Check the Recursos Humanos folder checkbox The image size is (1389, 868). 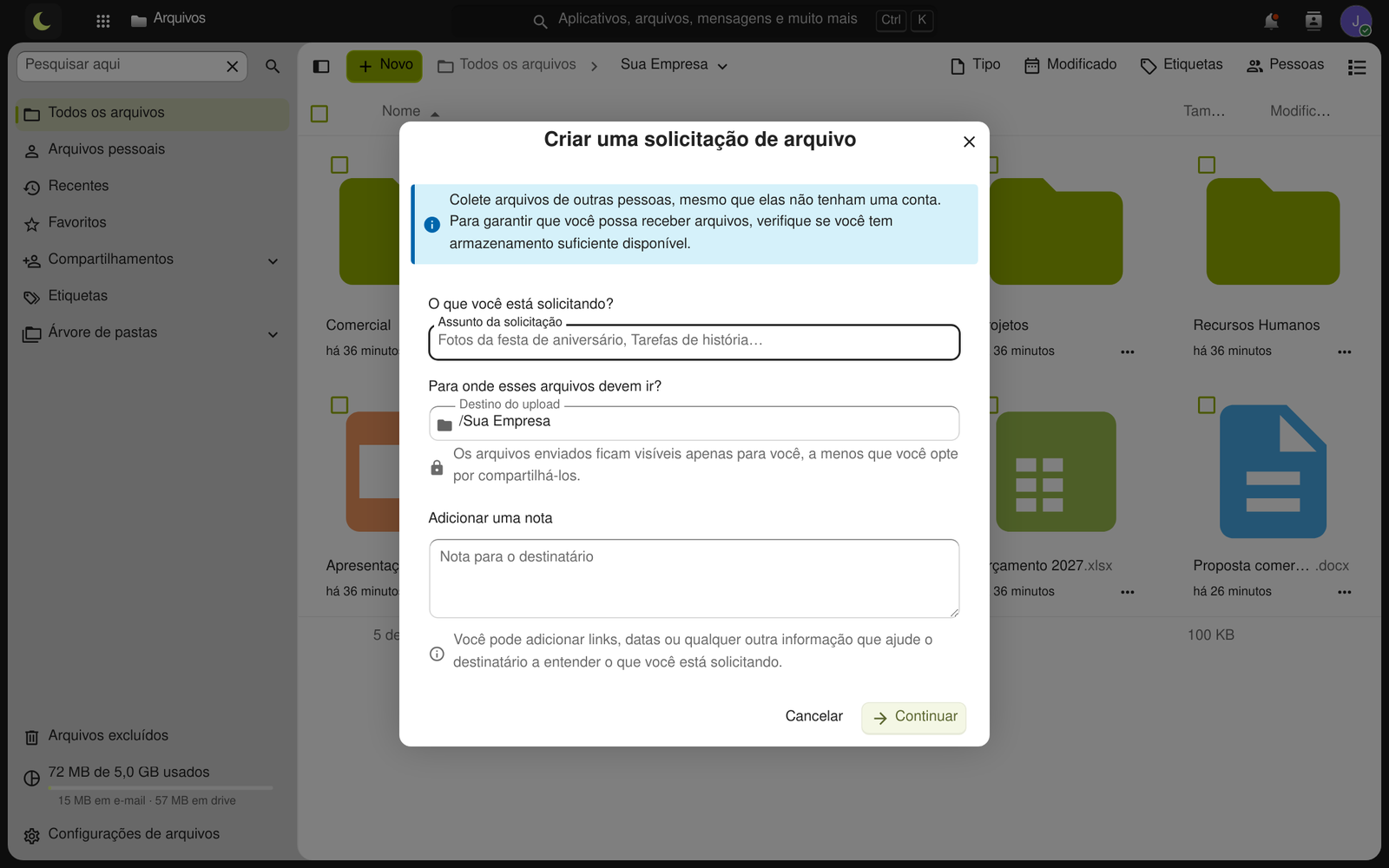(x=1207, y=165)
